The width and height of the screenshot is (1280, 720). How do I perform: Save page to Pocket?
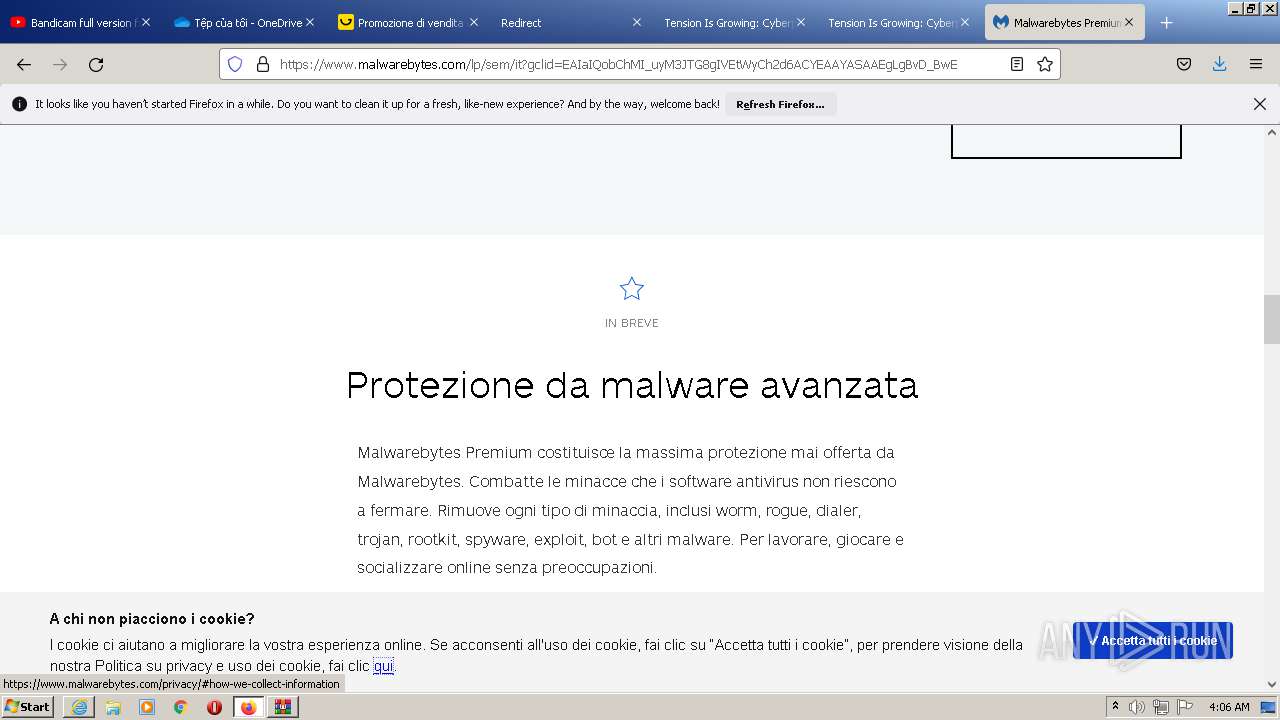[x=1184, y=64]
